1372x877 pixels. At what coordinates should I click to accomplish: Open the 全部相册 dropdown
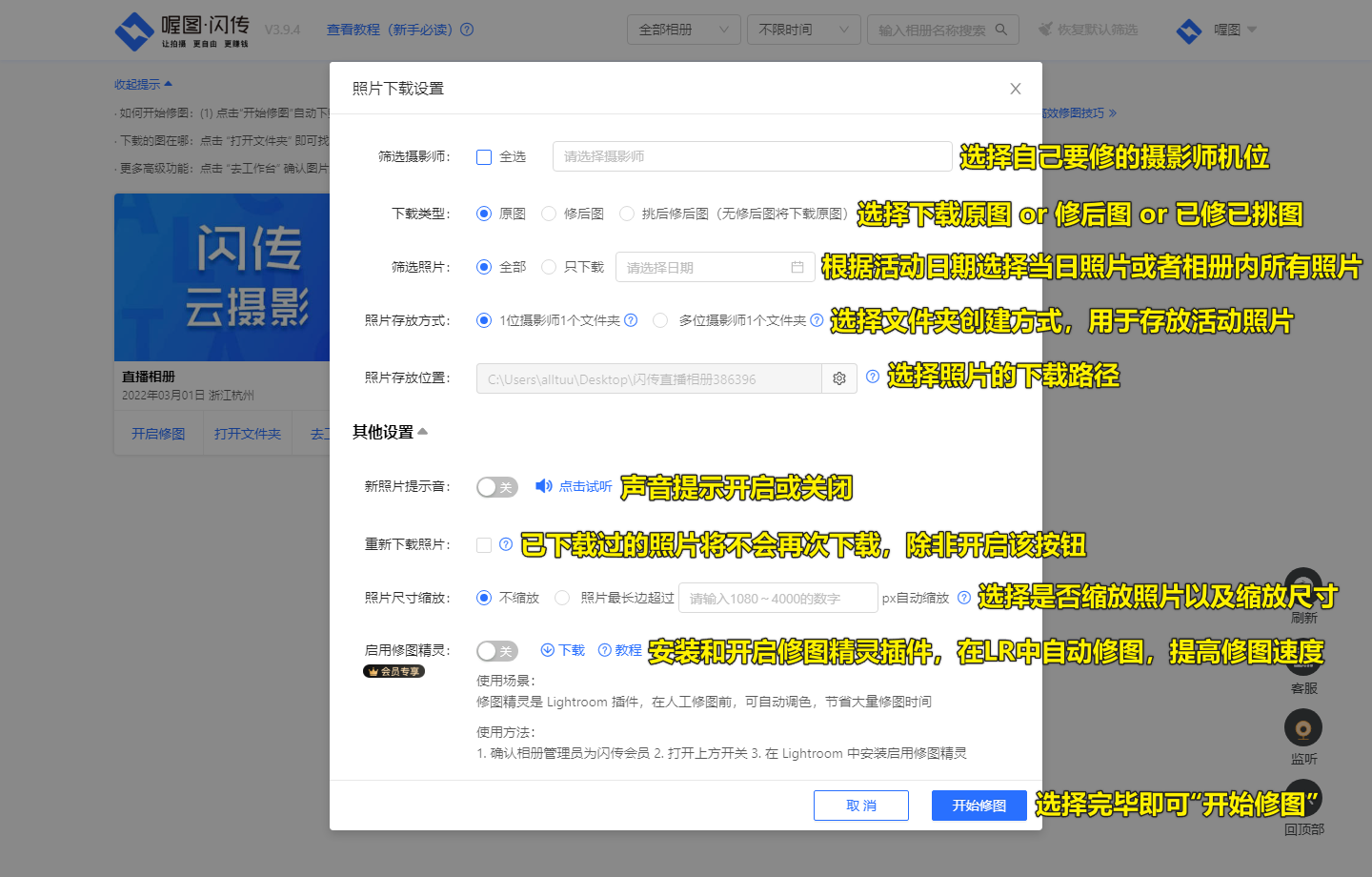(x=684, y=30)
